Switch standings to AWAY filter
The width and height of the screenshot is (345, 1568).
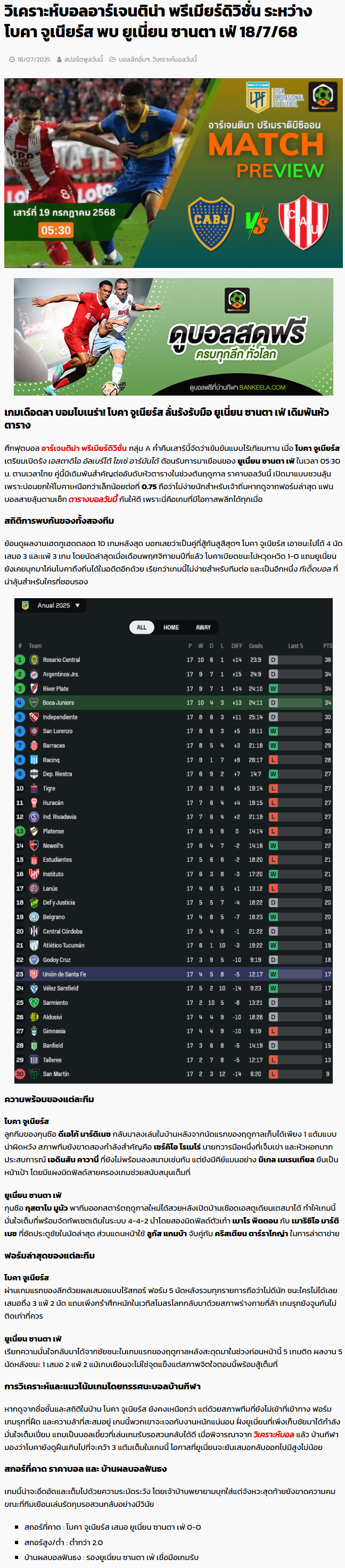click(x=203, y=627)
